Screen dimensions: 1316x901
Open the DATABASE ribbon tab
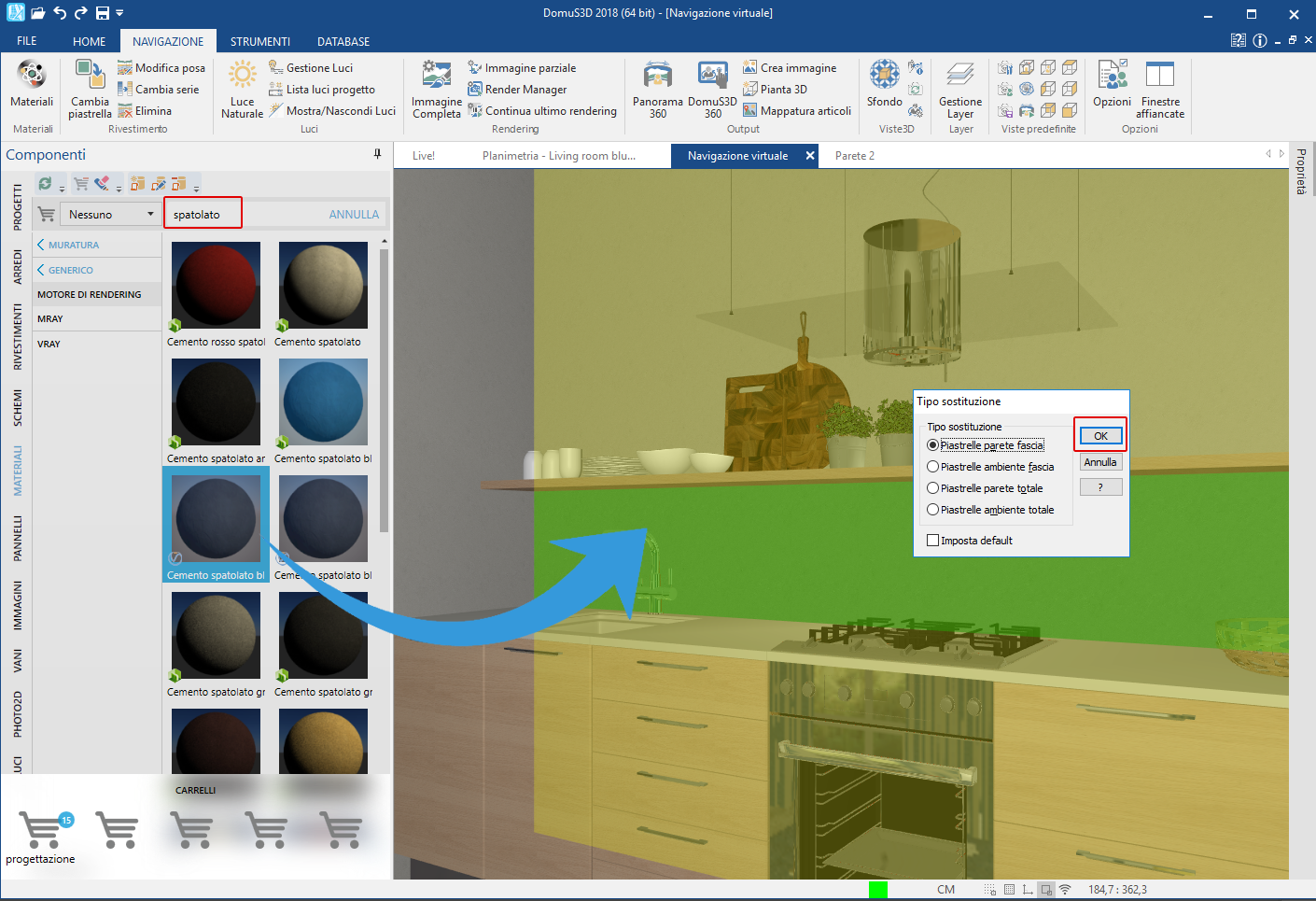[x=343, y=41]
